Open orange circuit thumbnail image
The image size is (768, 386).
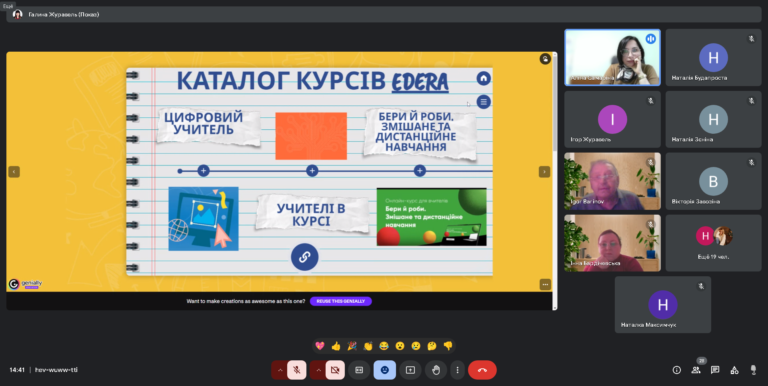coord(311,136)
